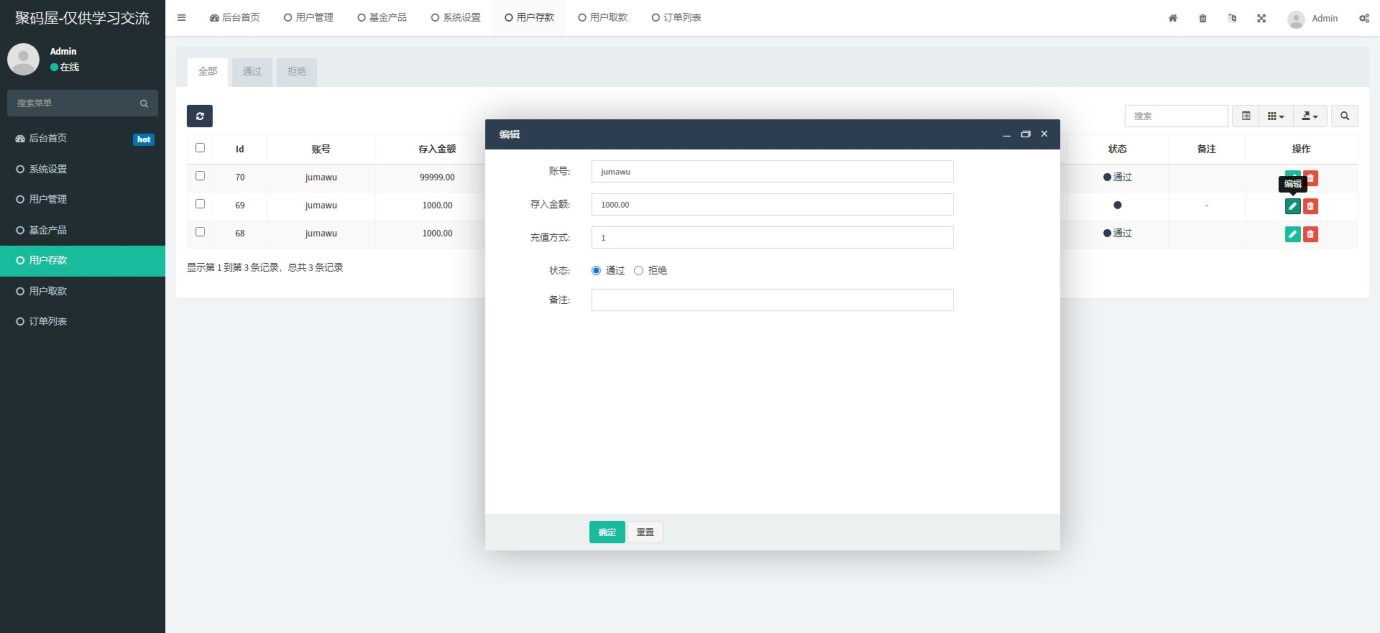Screen dimensions: 1380x633
Task: Open the column display grid dropdown
Action: [1275, 116]
